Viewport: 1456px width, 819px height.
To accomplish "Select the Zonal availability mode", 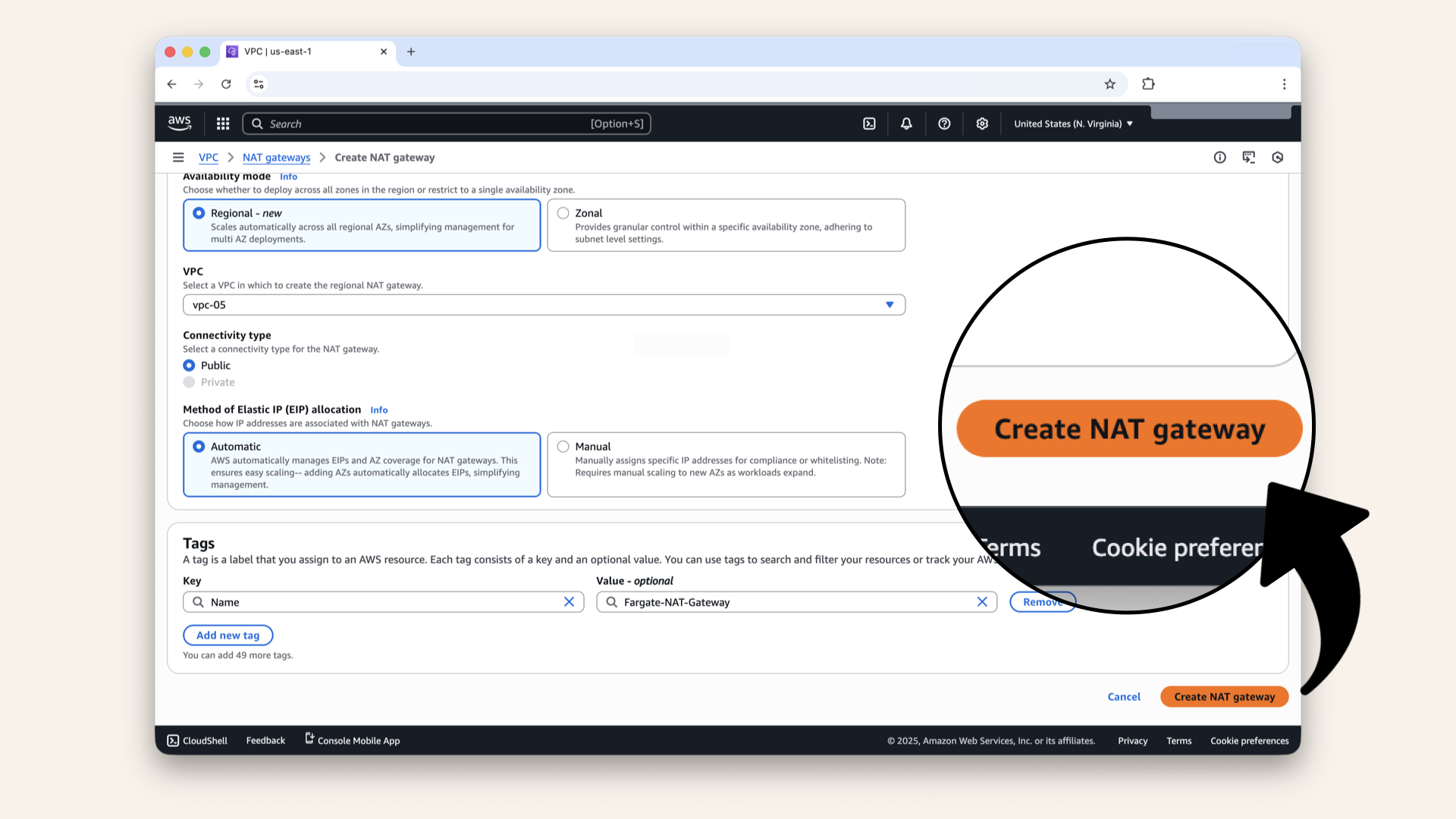I will (x=563, y=213).
